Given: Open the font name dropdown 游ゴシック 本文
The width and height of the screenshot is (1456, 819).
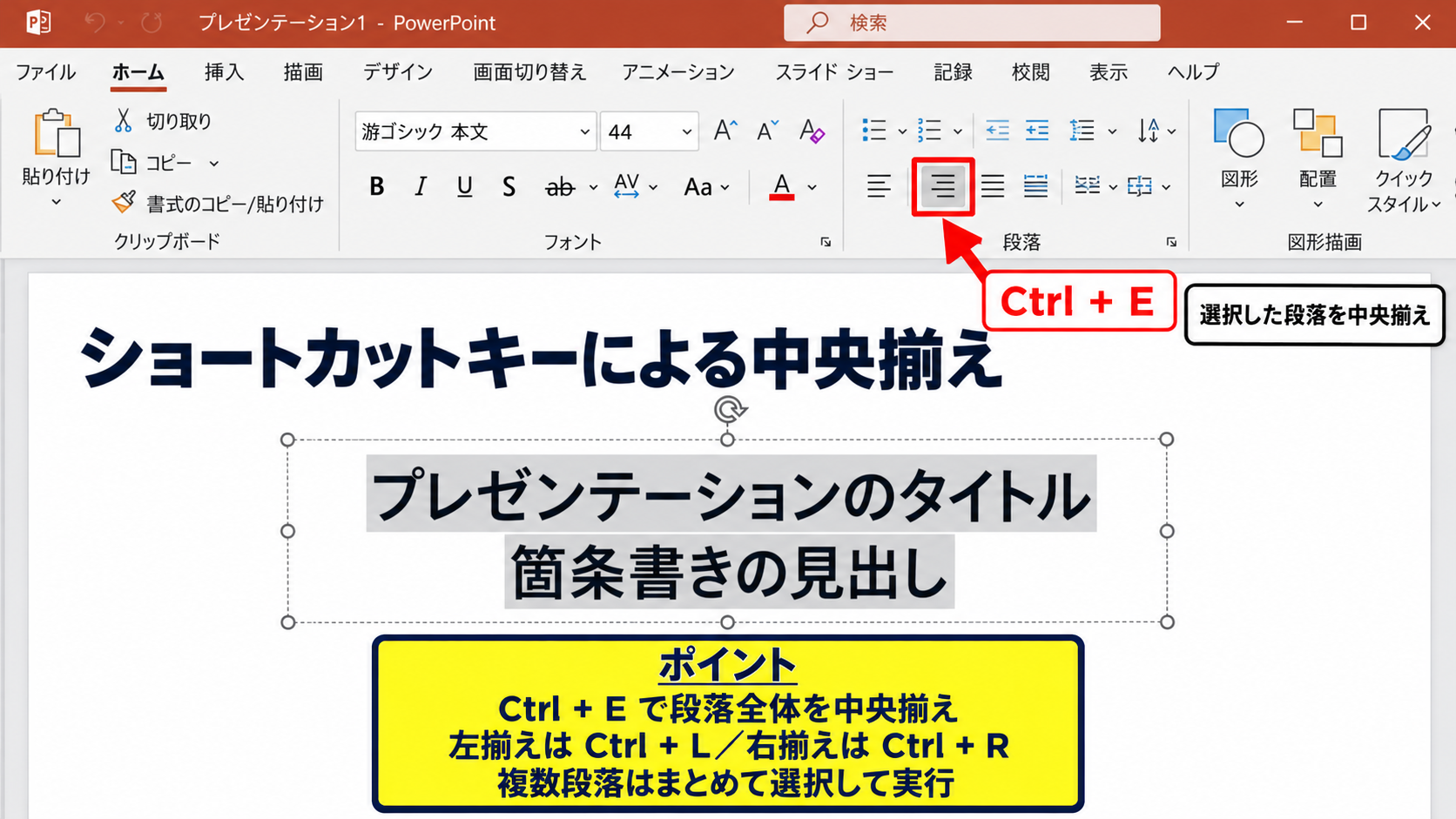Looking at the screenshot, I should click(x=585, y=131).
